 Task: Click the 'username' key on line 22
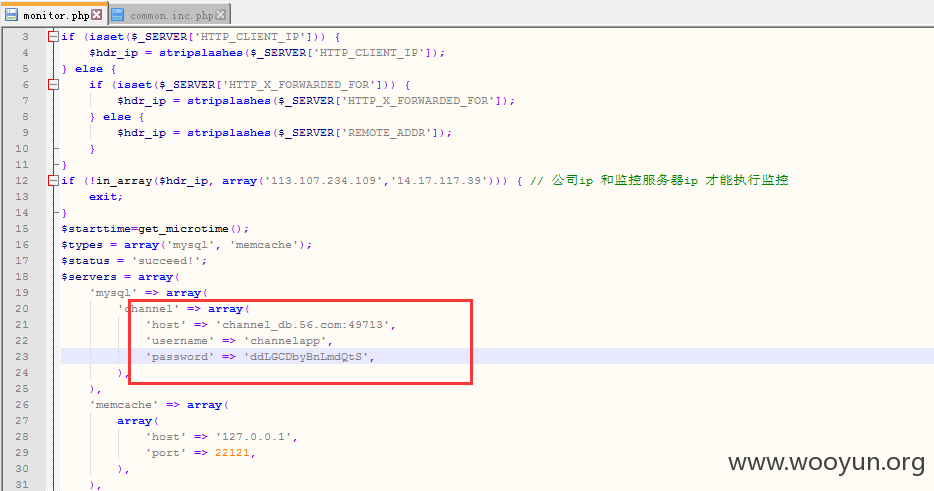[180, 341]
